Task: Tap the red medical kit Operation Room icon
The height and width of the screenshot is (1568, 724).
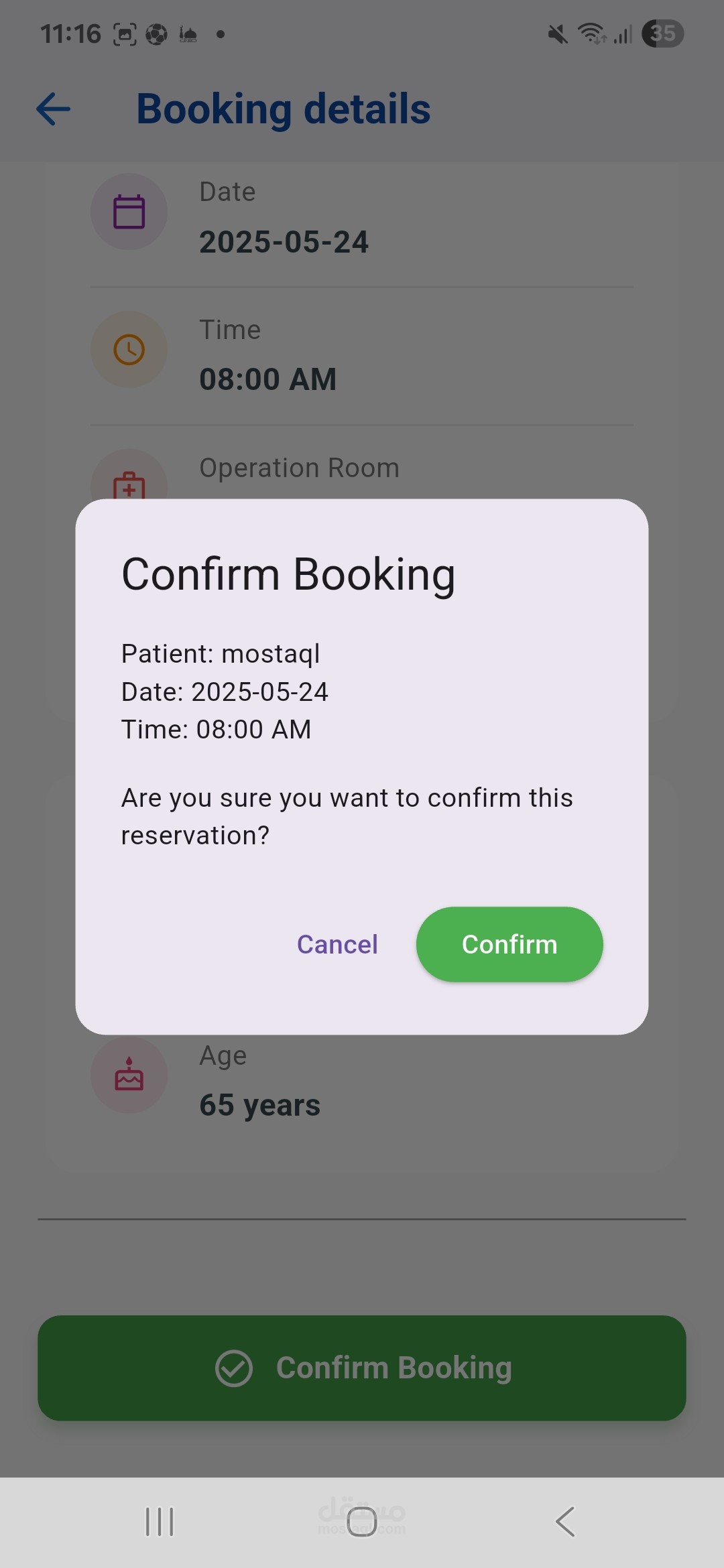Action: 129,484
